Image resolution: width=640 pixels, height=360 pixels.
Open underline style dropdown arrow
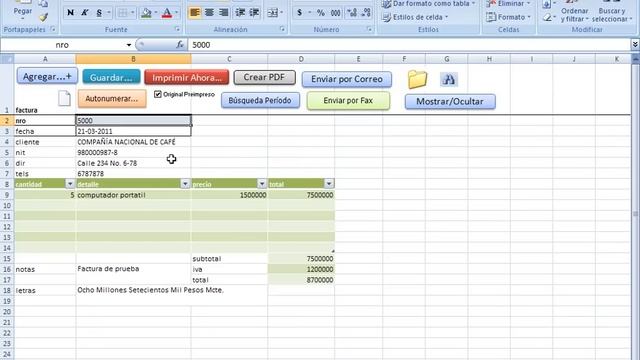click(x=109, y=13)
